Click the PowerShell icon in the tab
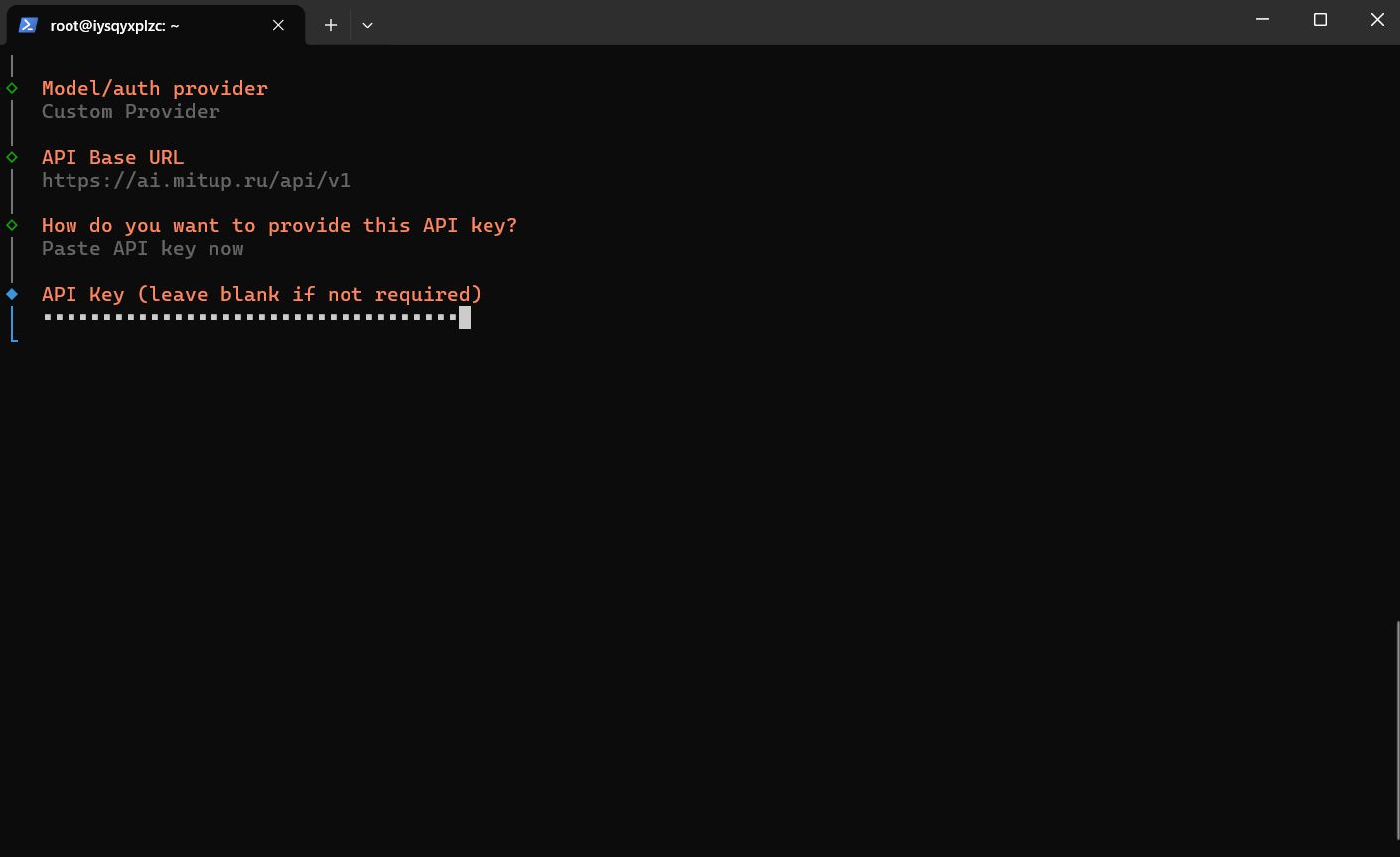Screen dimensions: 1400x857 coord(28,25)
